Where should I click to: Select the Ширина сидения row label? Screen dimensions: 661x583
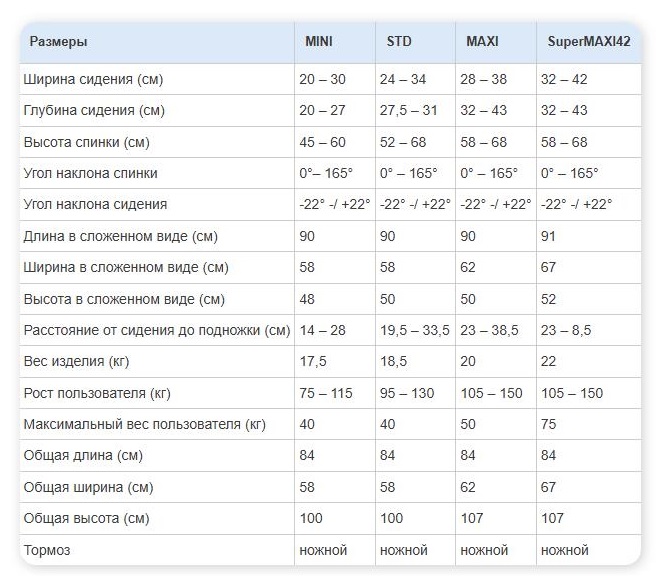click(93, 79)
